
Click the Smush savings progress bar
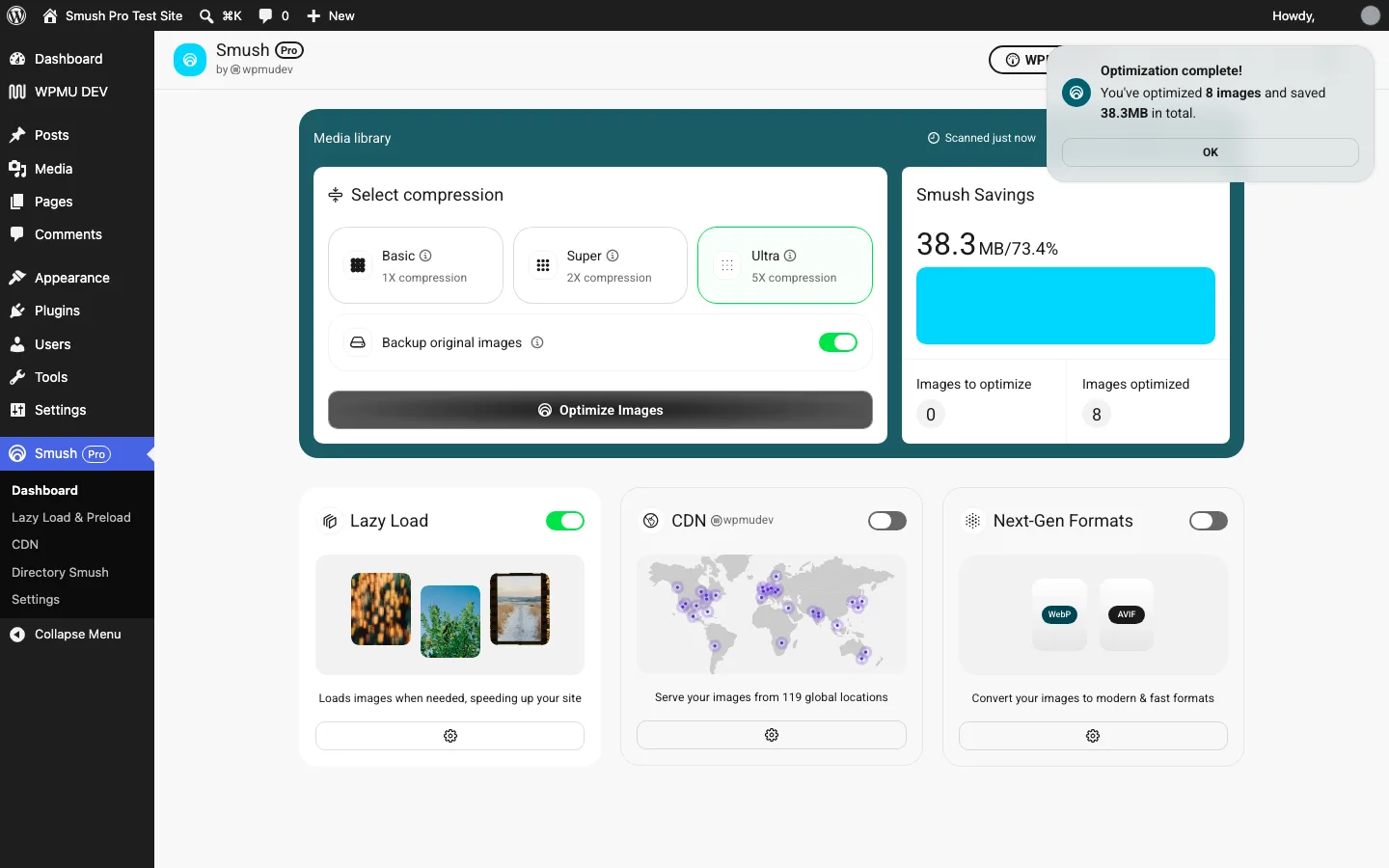1066,306
